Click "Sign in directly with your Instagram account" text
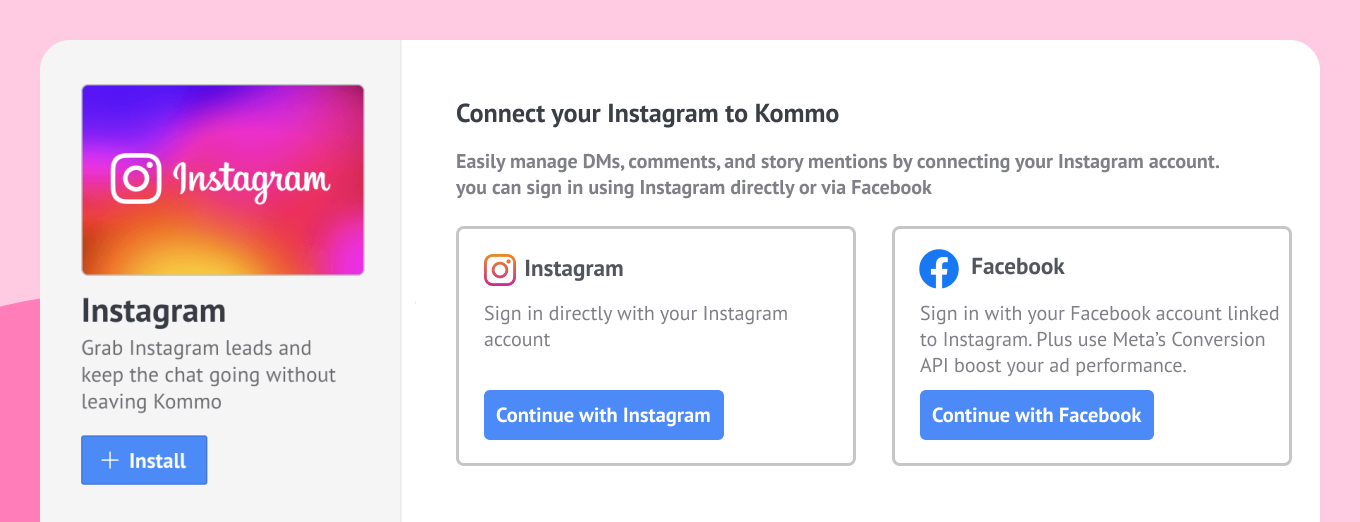This screenshot has width=1360, height=522. coord(636,327)
